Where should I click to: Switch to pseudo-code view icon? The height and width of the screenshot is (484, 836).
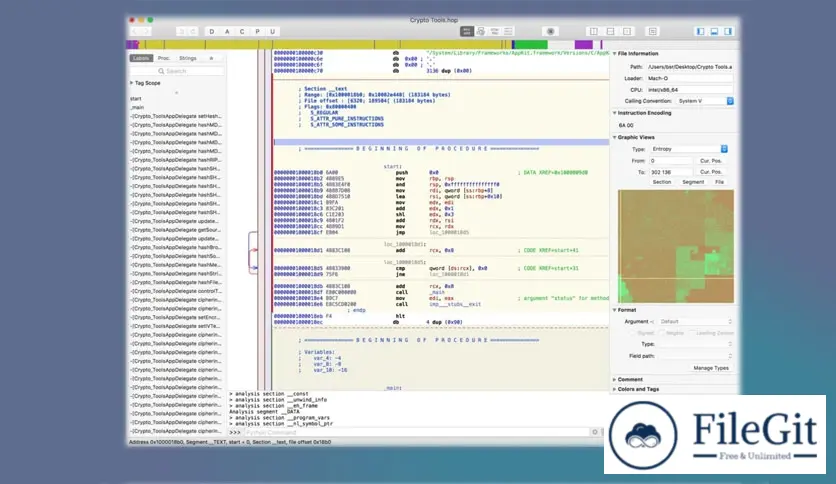tap(495, 31)
